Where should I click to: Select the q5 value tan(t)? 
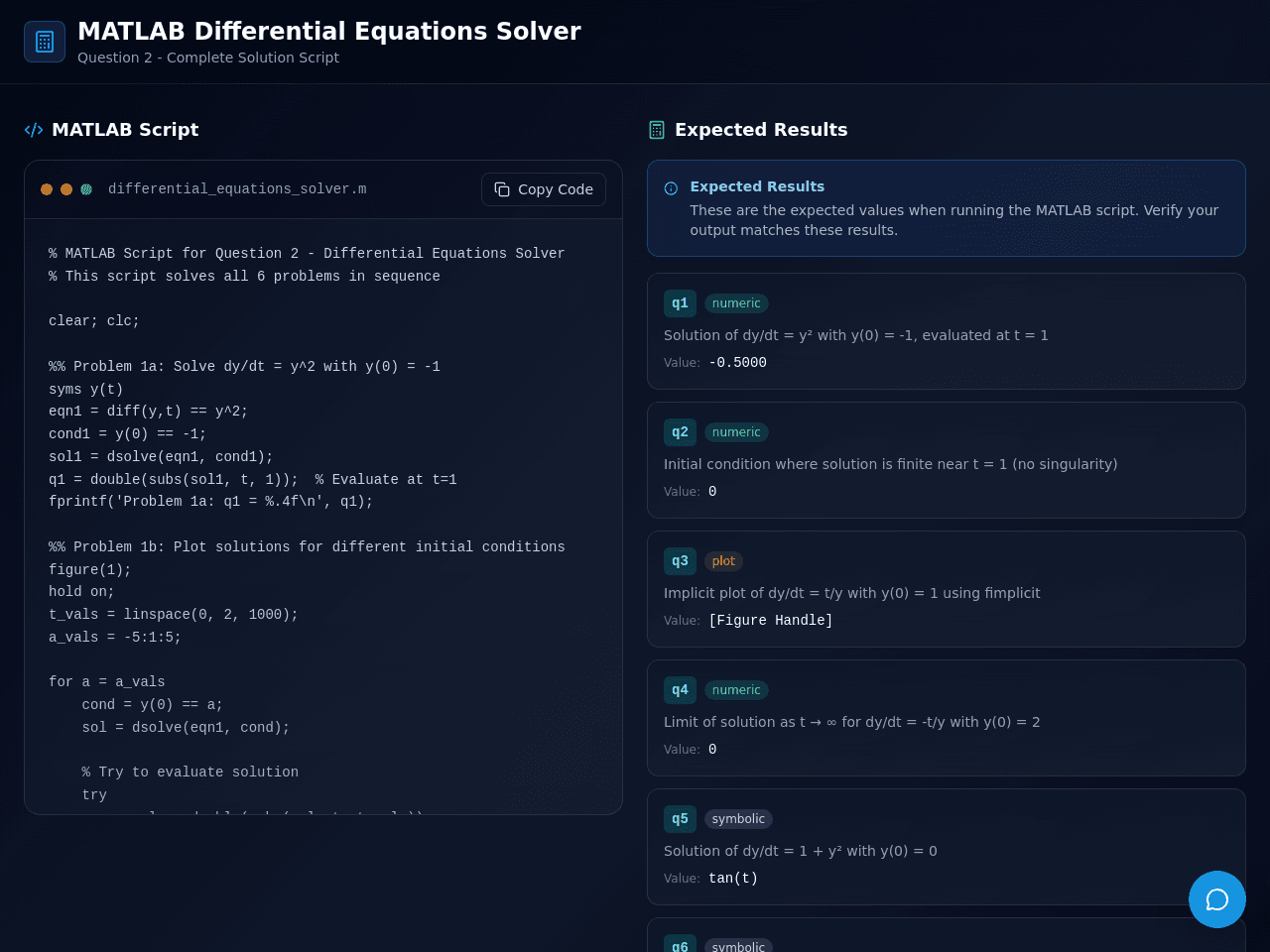pyautogui.click(x=733, y=879)
